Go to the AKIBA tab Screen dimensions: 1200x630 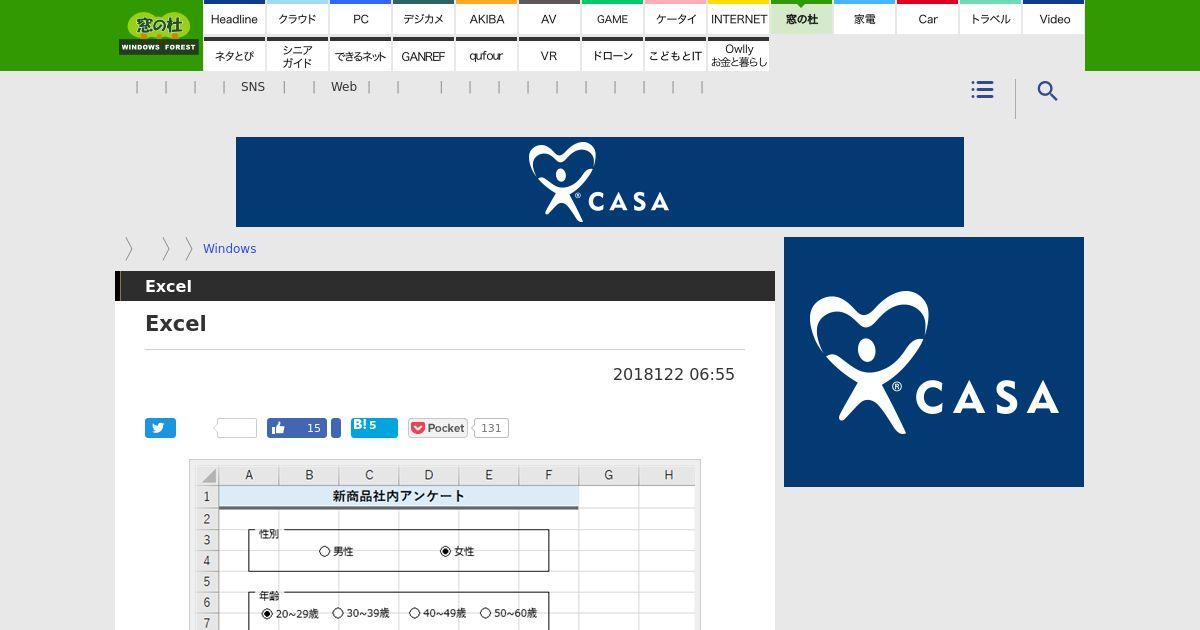coord(486,18)
